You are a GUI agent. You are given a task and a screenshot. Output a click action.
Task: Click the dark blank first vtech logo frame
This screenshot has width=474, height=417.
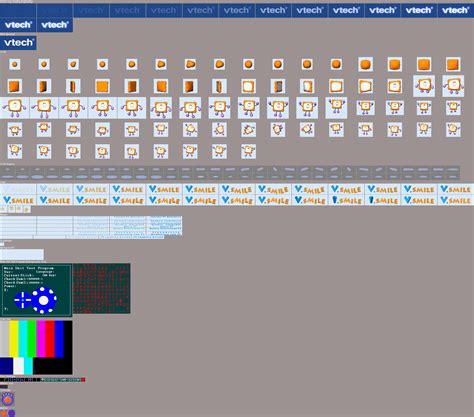(x=18, y=11)
